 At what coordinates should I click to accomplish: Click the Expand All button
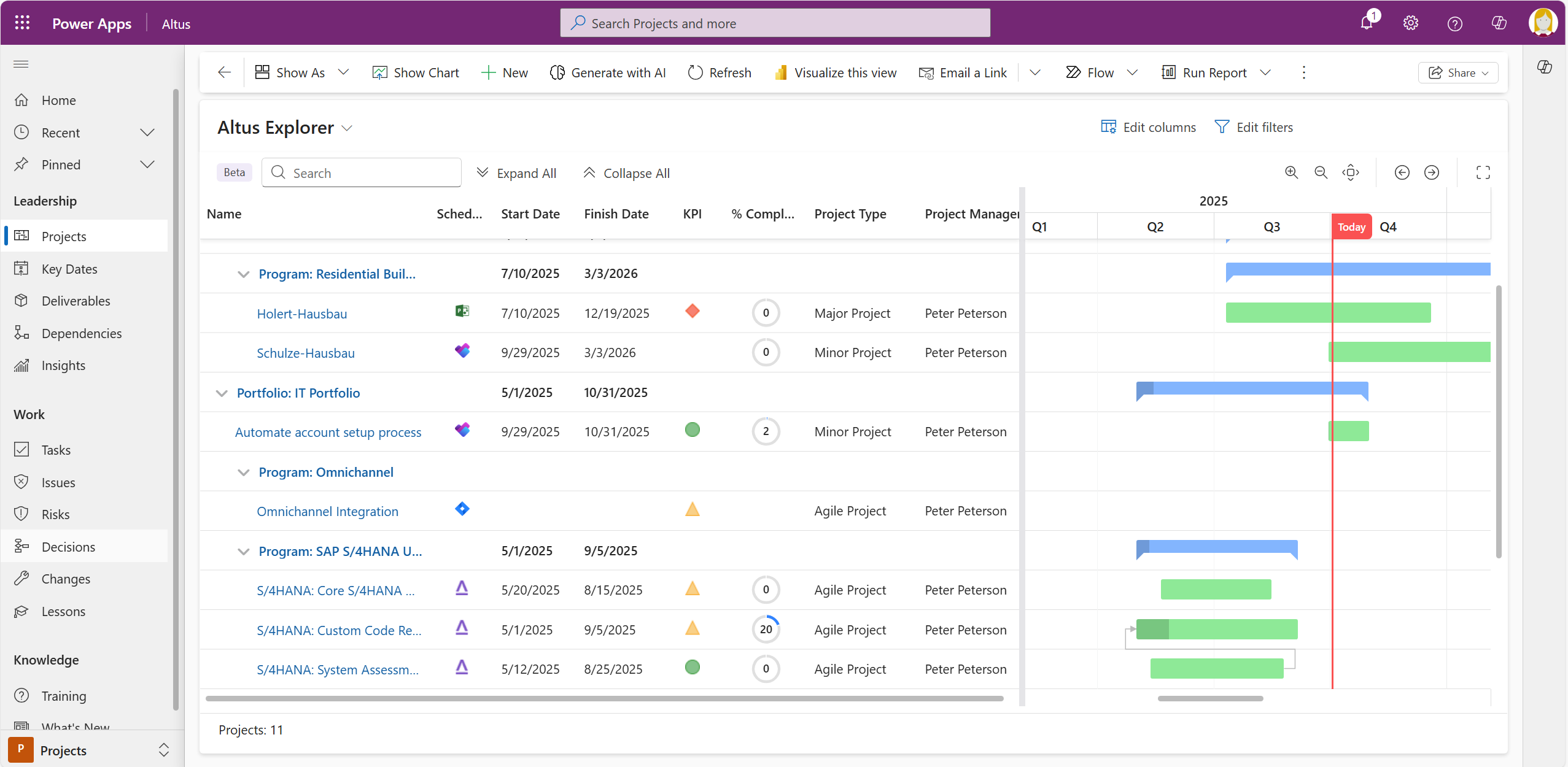pyautogui.click(x=517, y=173)
